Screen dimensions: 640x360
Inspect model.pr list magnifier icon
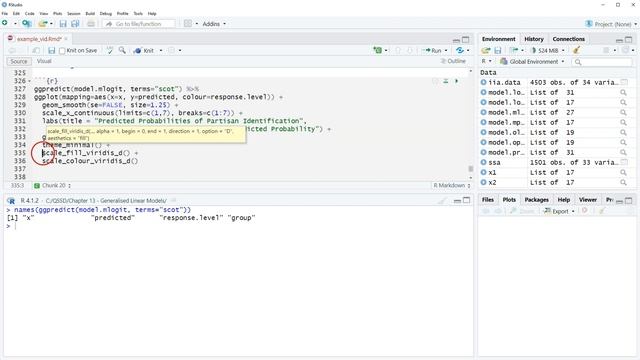(x=623, y=153)
